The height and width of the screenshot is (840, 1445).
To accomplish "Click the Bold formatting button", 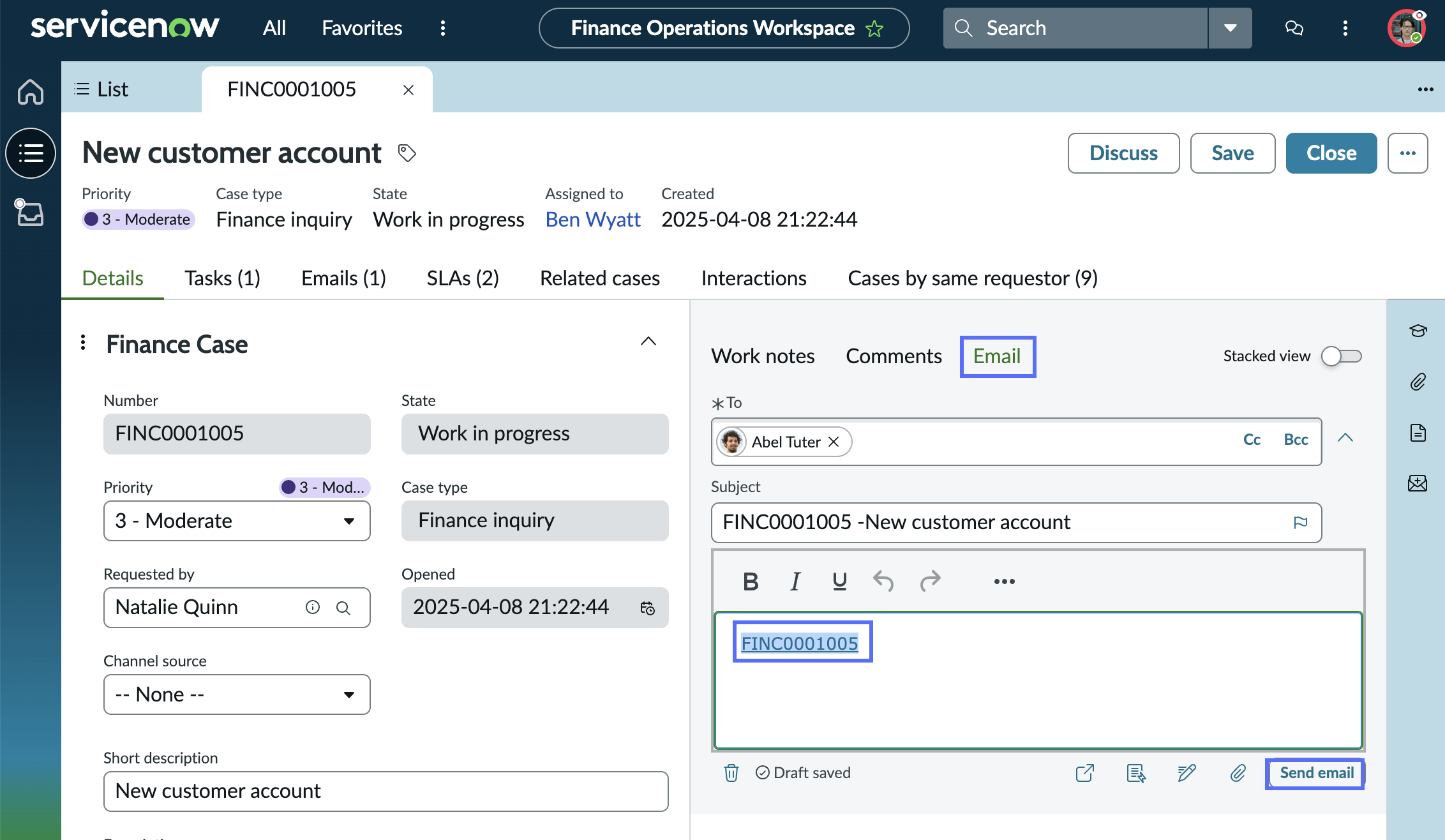I will tap(751, 581).
